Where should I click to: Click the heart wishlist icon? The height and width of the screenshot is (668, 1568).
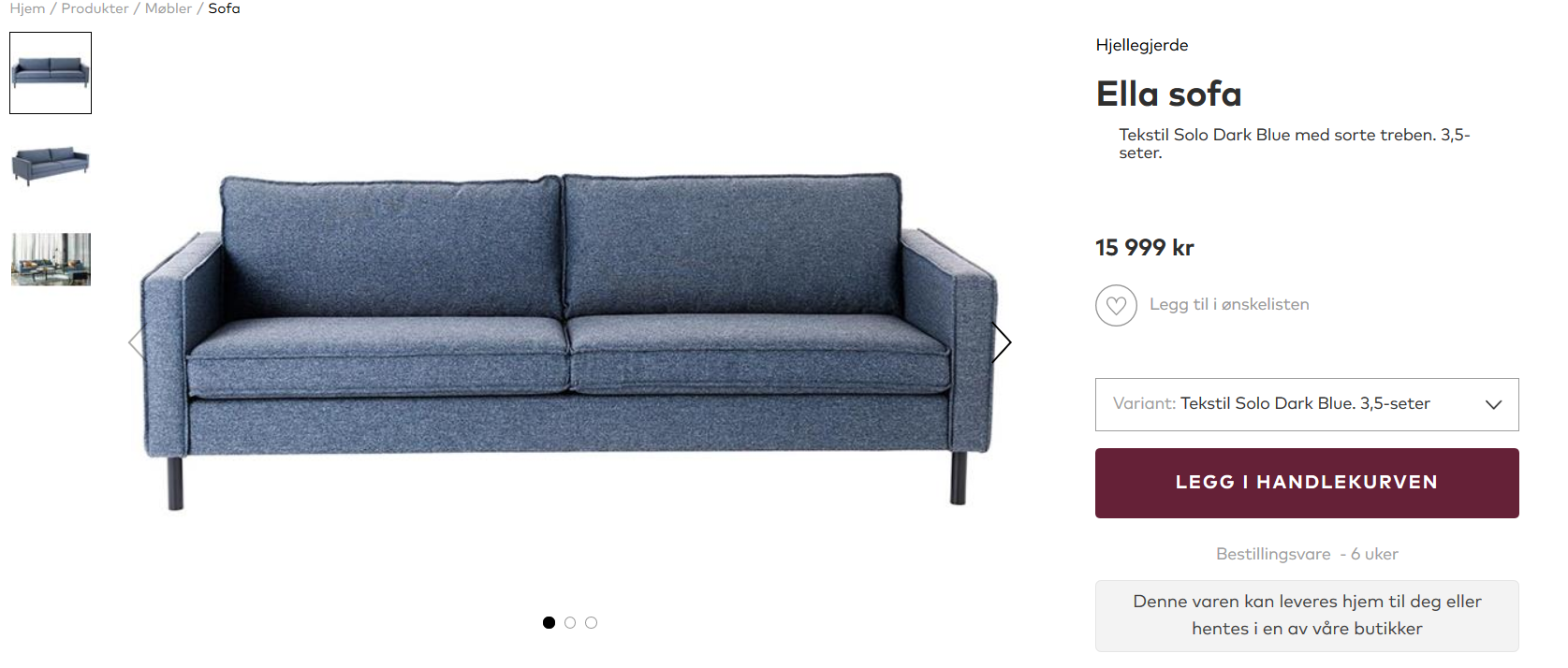(x=1116, y=305)
